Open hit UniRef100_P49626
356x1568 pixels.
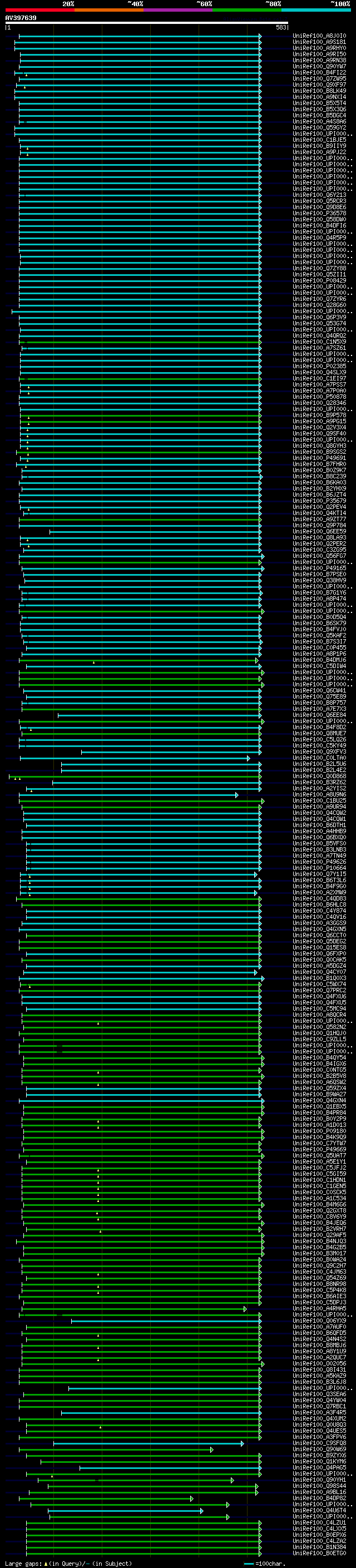319,862
